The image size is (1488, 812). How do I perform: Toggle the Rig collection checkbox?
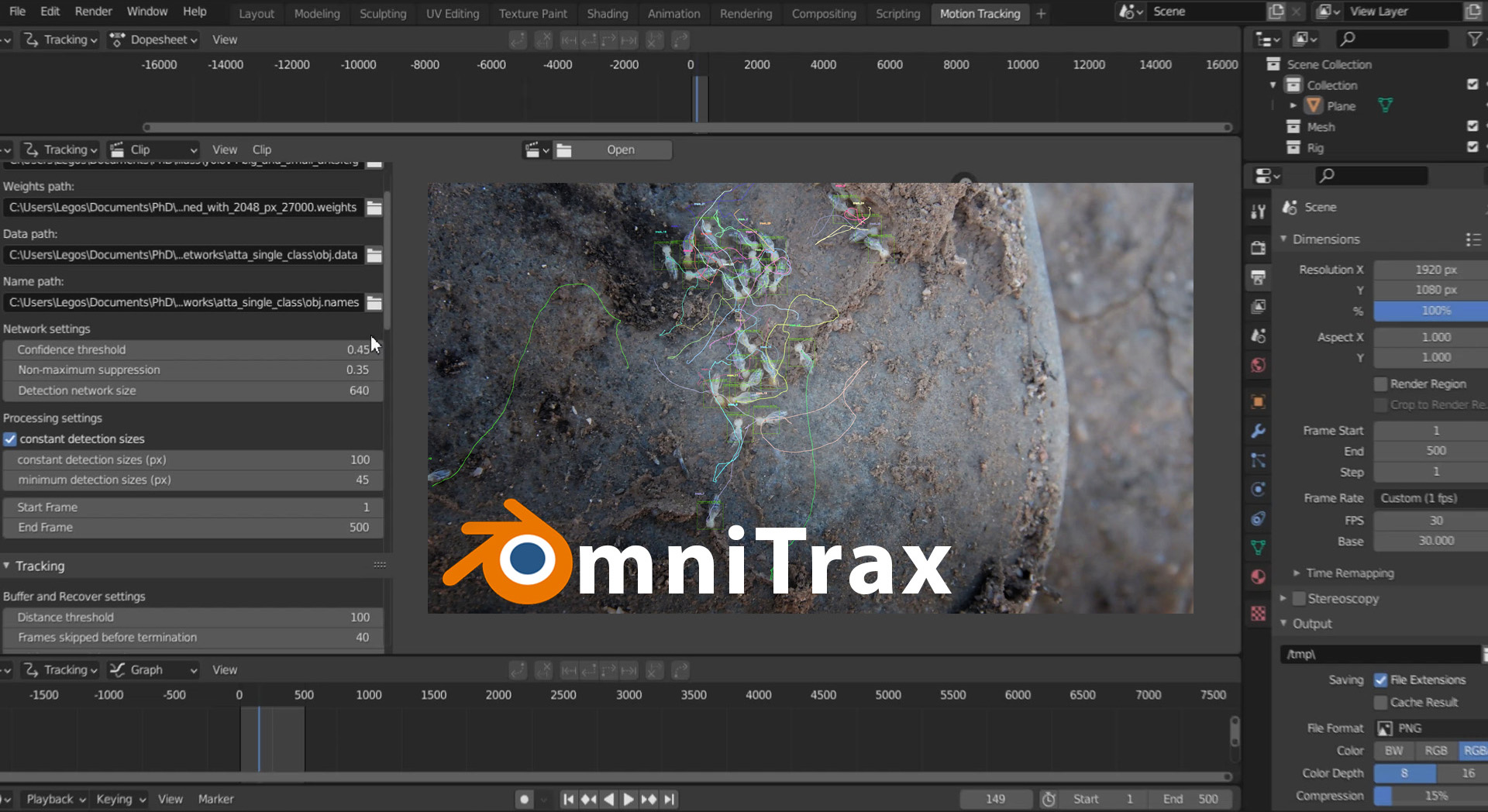click(x=1472, y=146)
